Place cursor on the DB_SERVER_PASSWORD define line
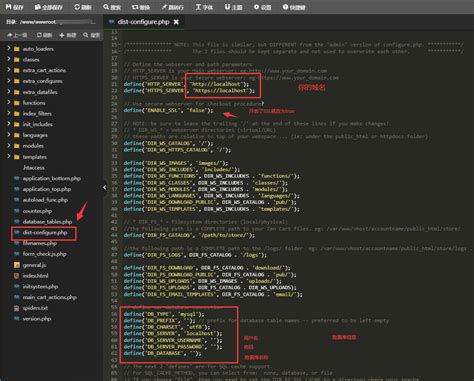 tap(173, 347)
